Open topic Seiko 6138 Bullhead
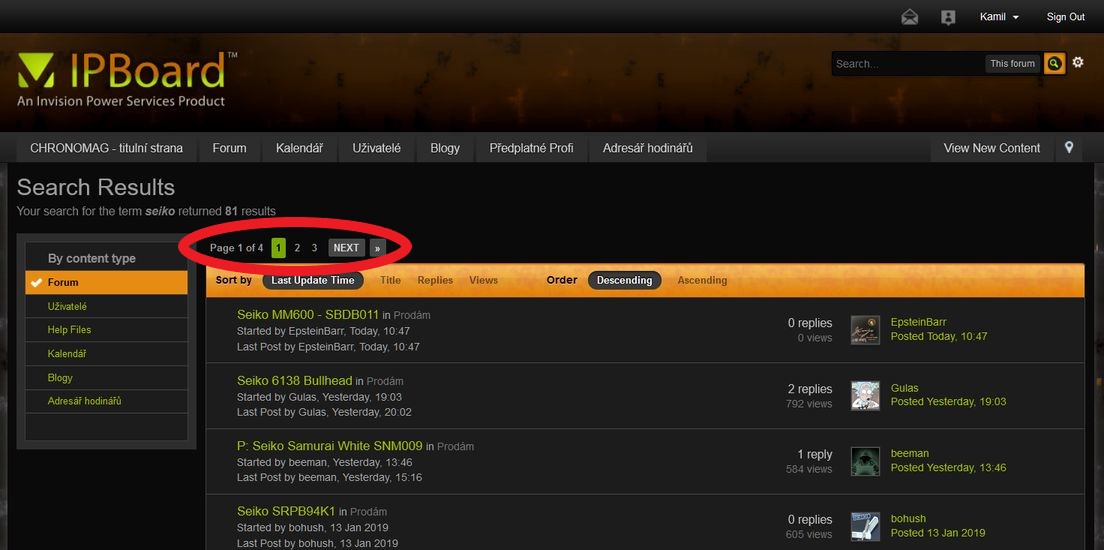Screen dimensions: 1104x550 [294, 381]
